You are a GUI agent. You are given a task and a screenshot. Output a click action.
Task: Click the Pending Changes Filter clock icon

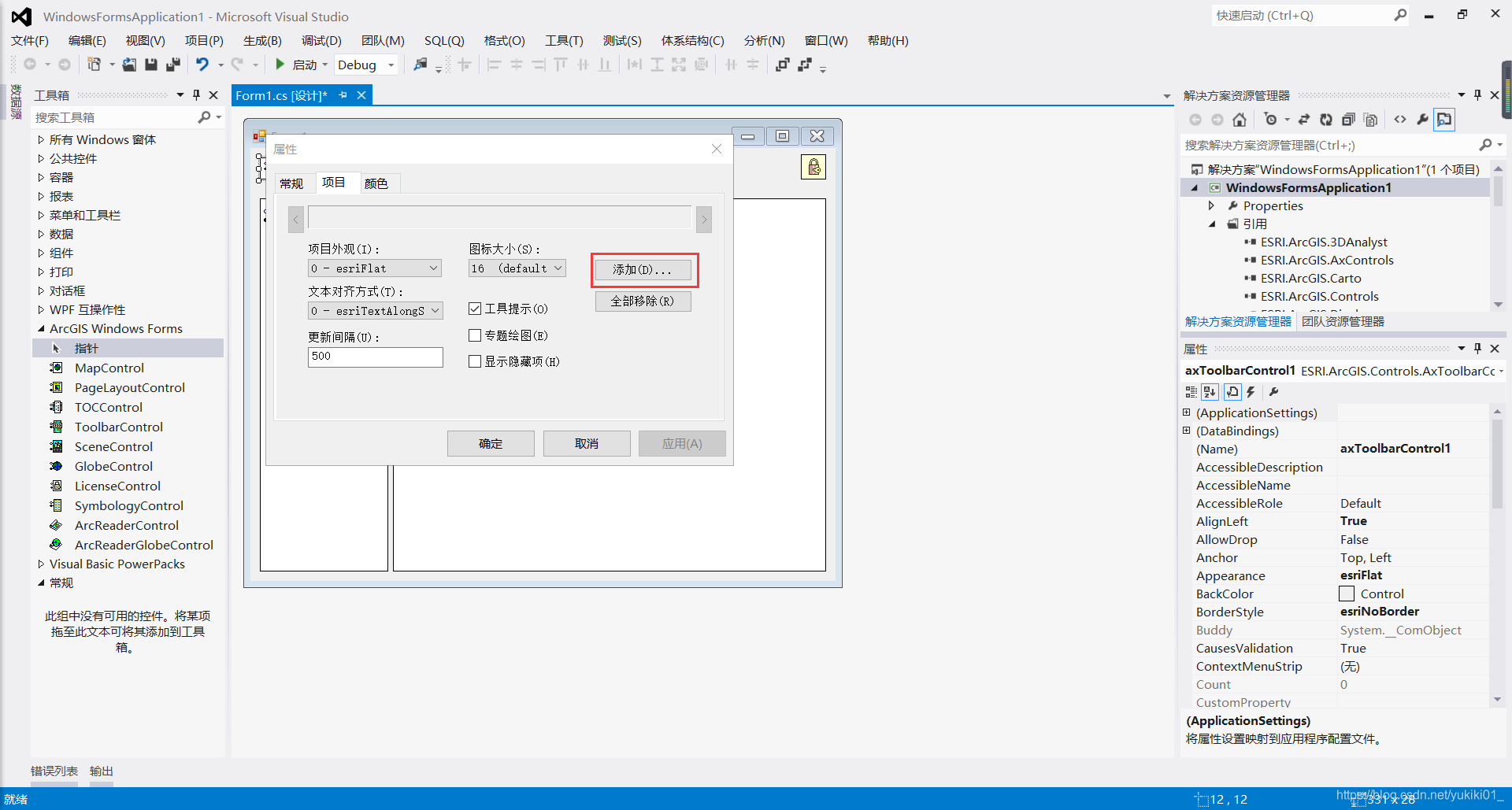tap(1270, 120)
